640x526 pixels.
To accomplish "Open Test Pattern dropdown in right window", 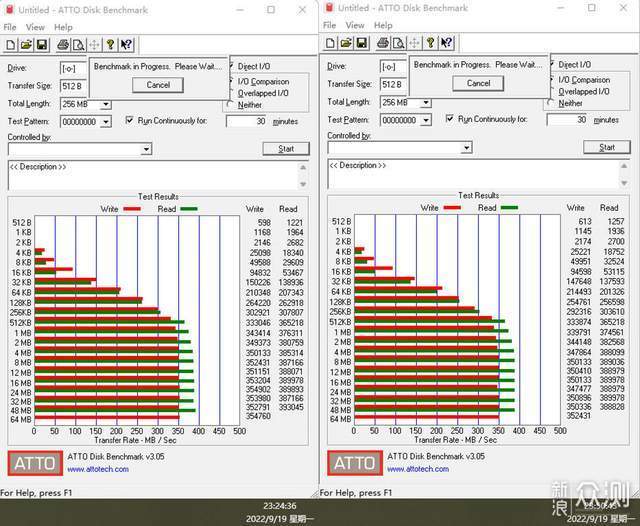I will pyautogui.click(x=426, y=120).
